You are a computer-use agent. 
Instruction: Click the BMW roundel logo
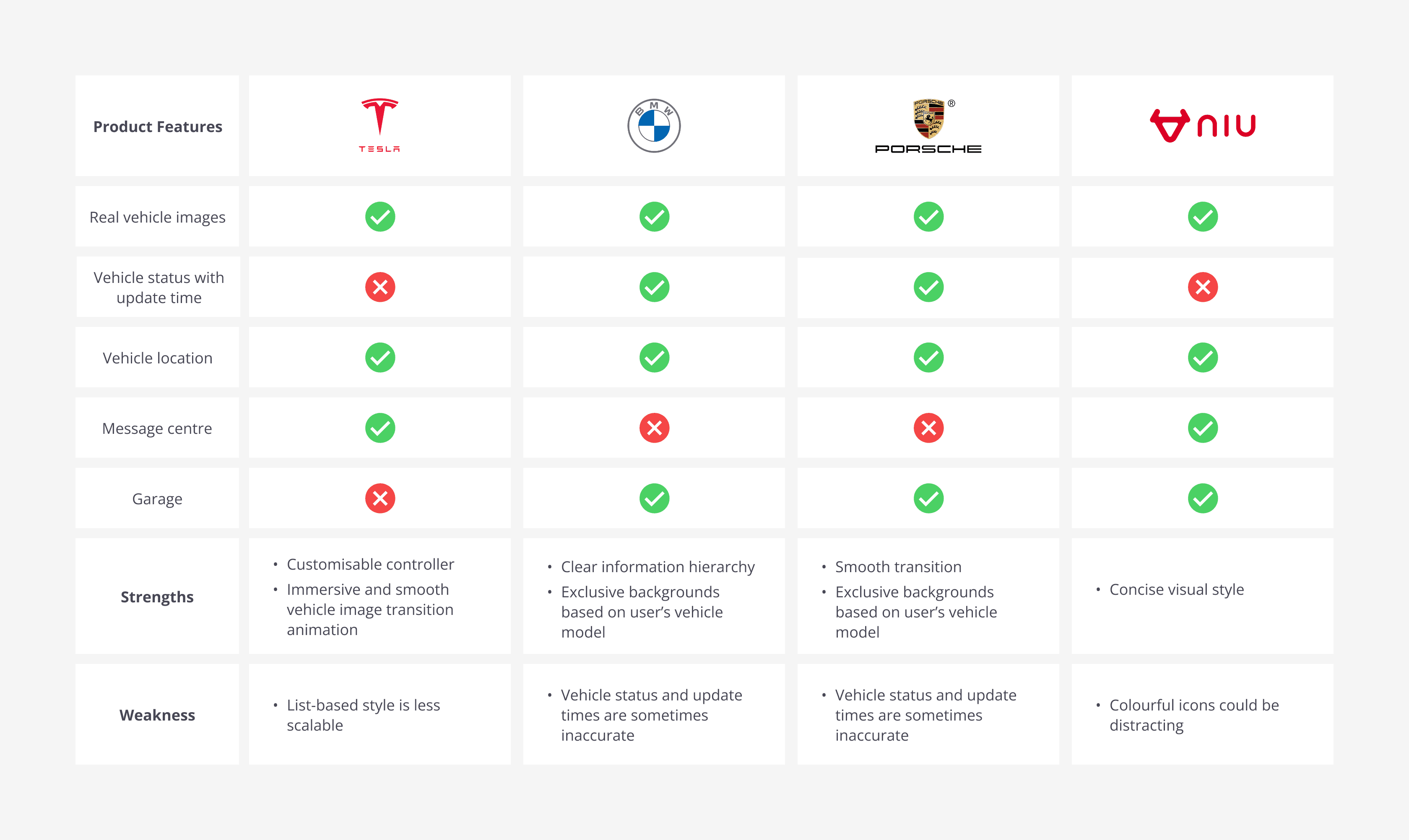[654, 126]
